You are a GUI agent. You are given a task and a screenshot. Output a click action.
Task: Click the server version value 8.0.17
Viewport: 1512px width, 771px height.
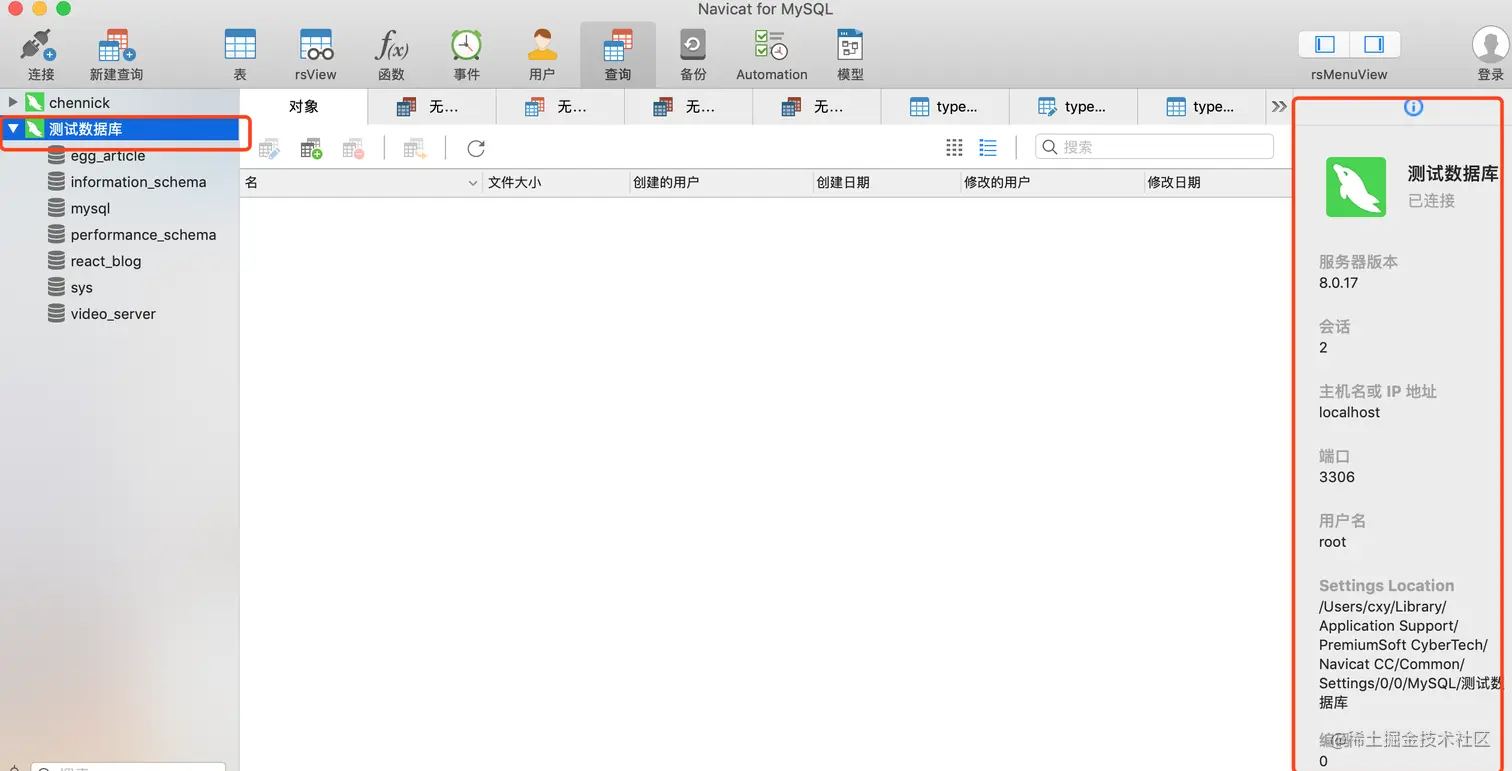pos(1338,283)
